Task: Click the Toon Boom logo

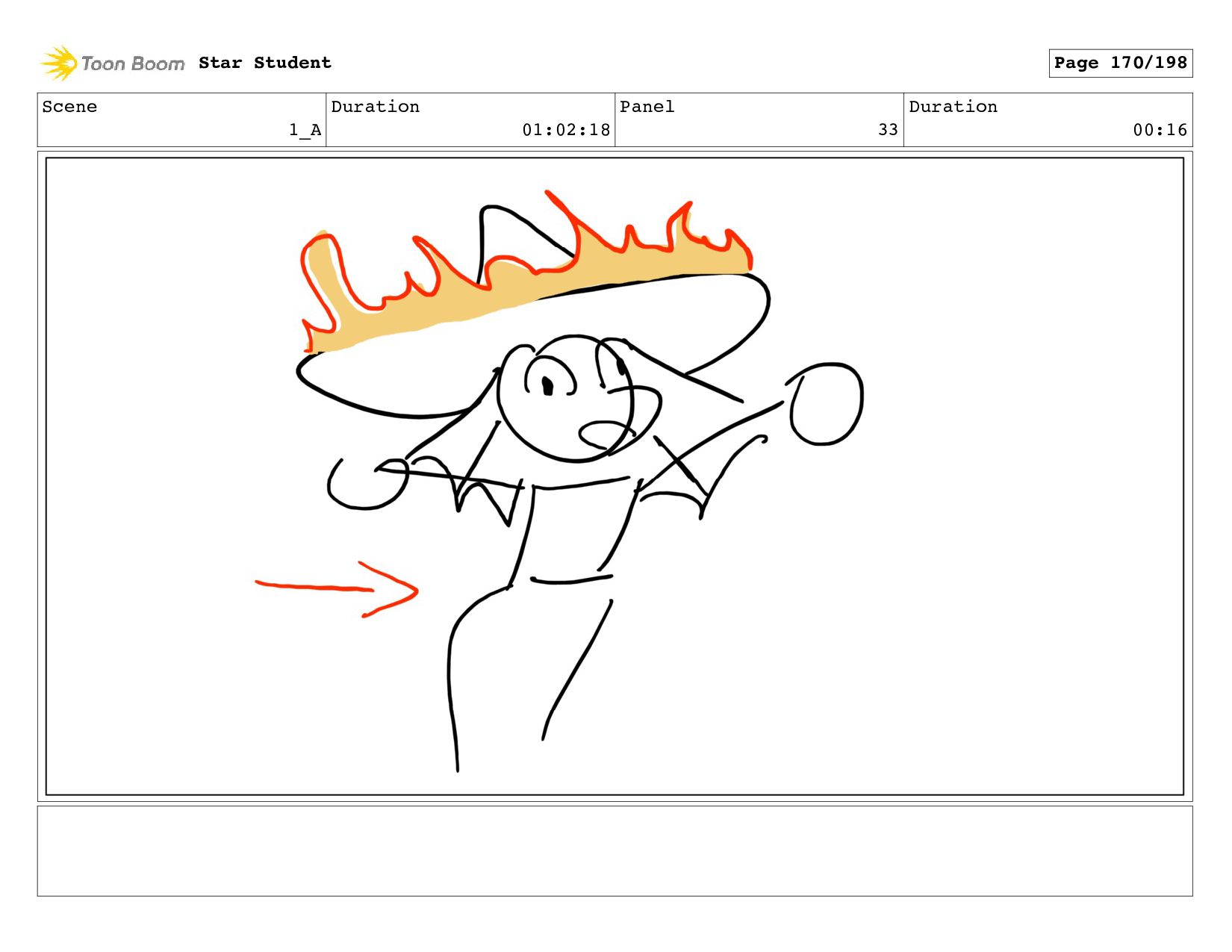Action: point(112,63)
